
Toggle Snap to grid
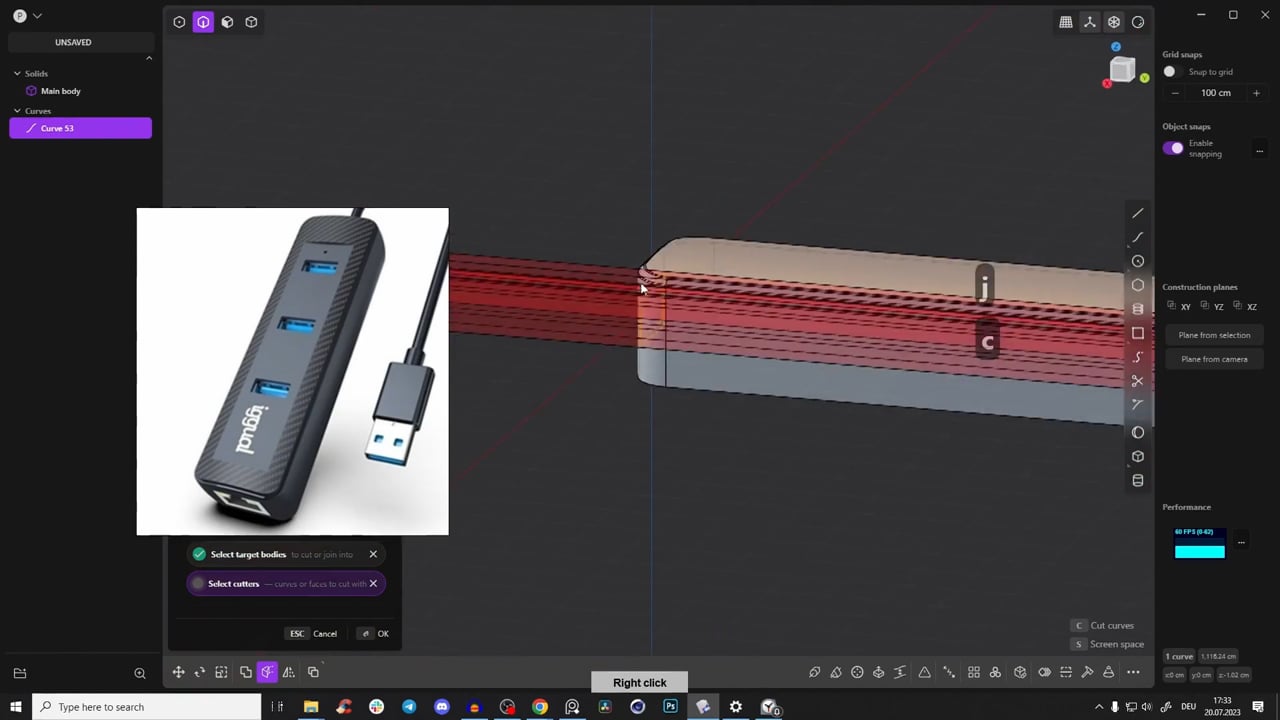1169,71
